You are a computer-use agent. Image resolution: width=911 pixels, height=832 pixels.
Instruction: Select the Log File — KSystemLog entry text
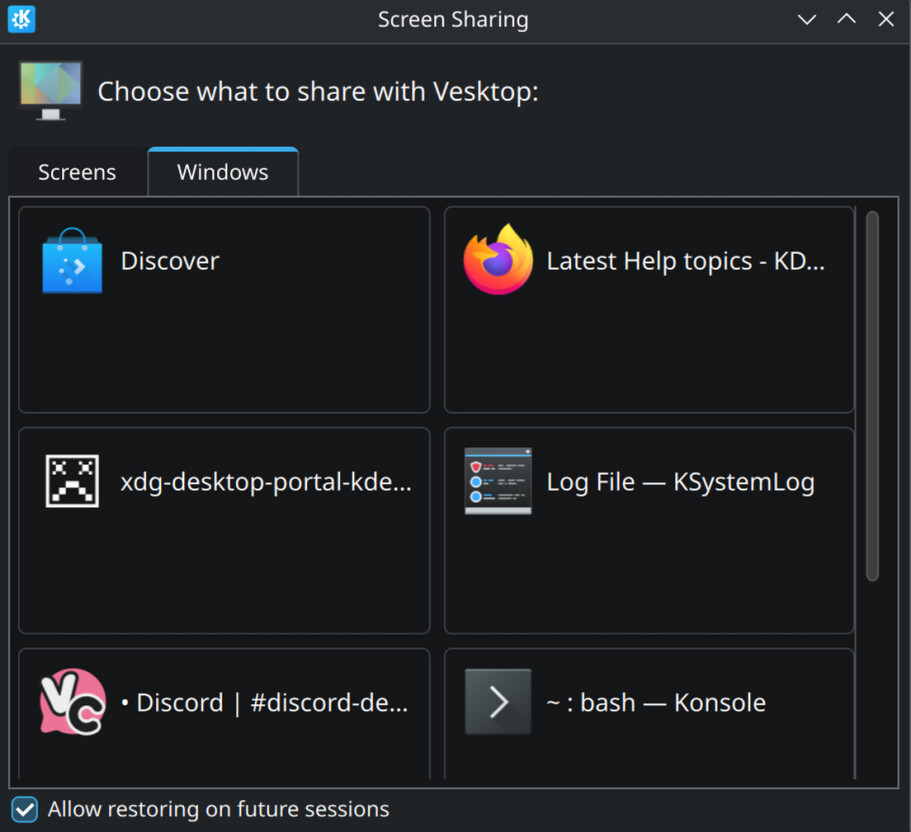pos(680,482)
